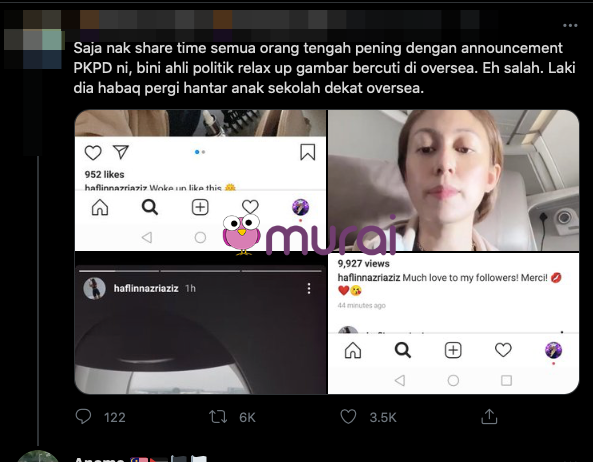Open replies via the 122 comment icon
Image resolution: width=593 pixels, height=462 pixels.
pos(83,417)
